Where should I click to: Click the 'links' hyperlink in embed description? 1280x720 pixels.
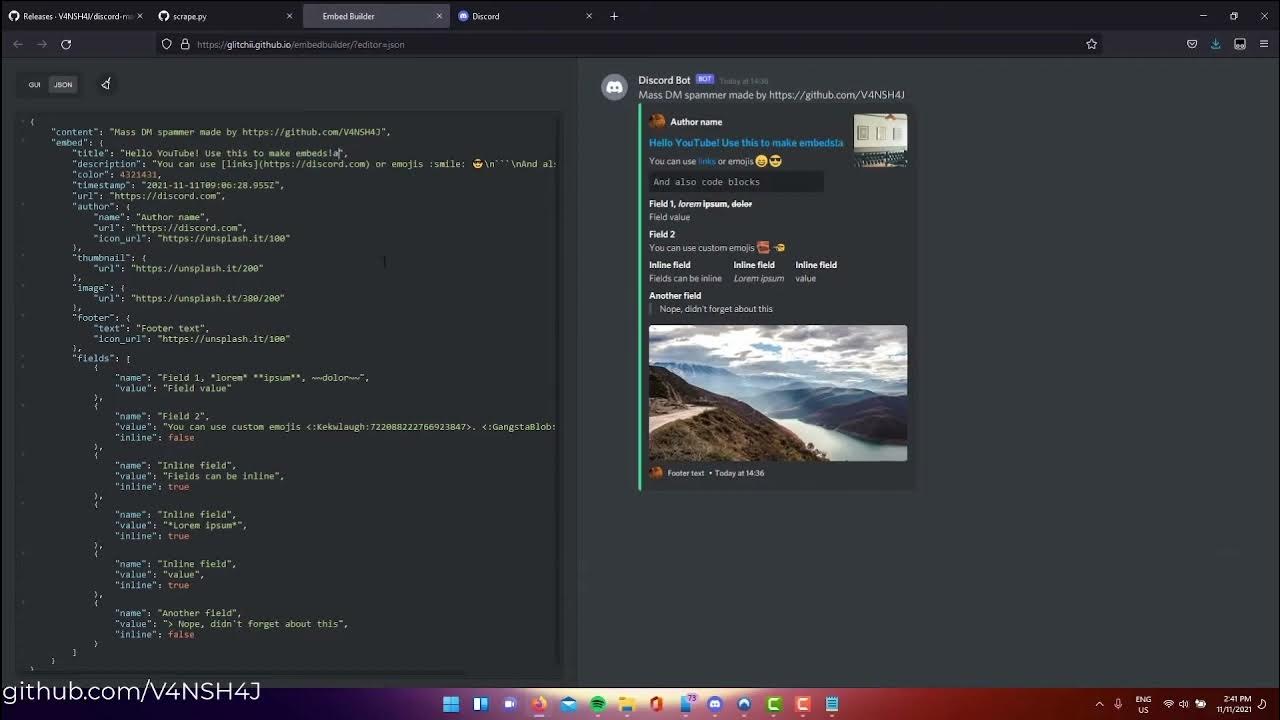707,161
